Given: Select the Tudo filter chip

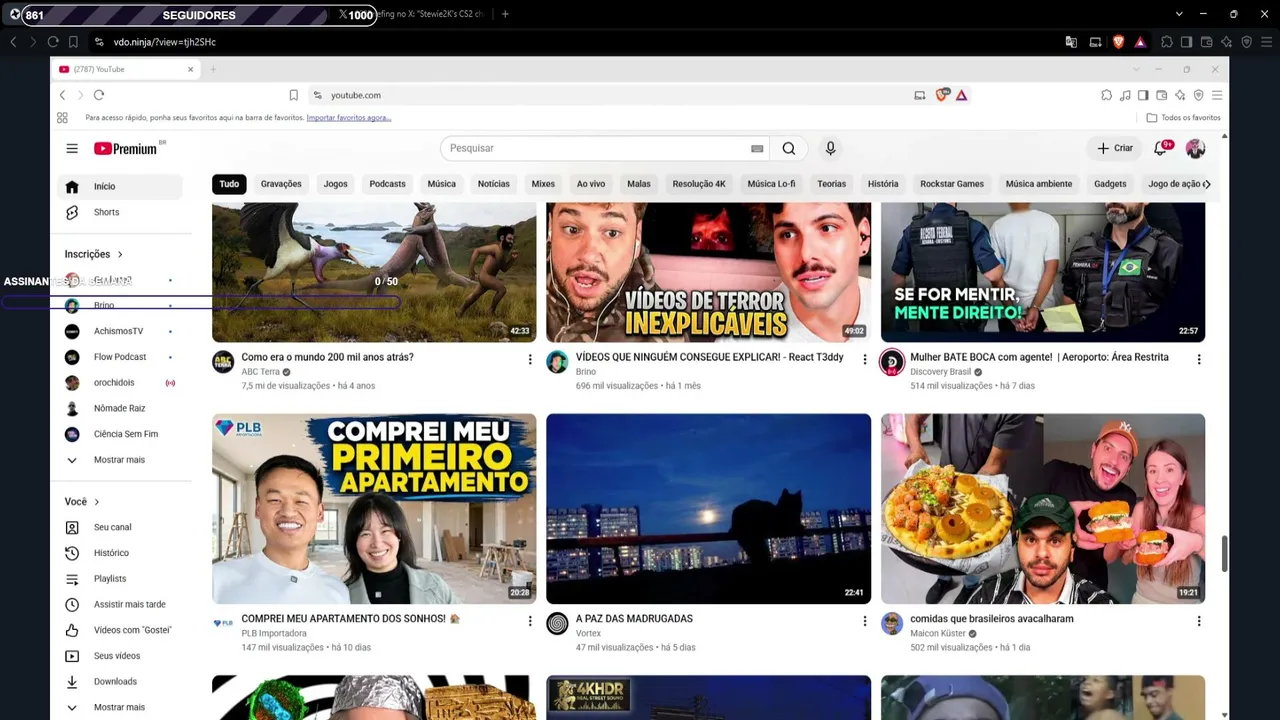Looking at the screenshot, I should [229, 184].
